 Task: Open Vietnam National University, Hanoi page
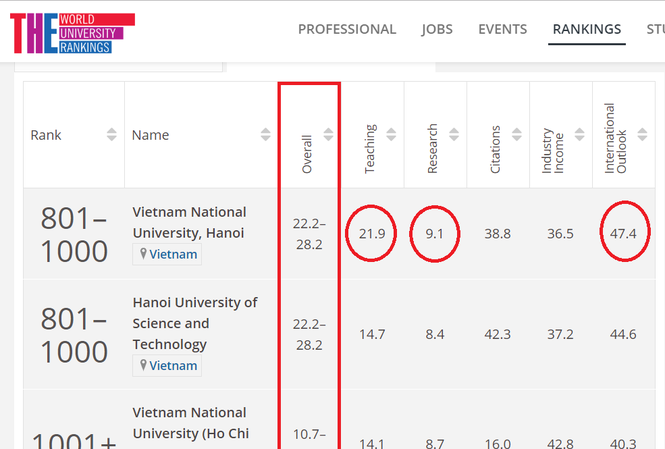[189, 222]
